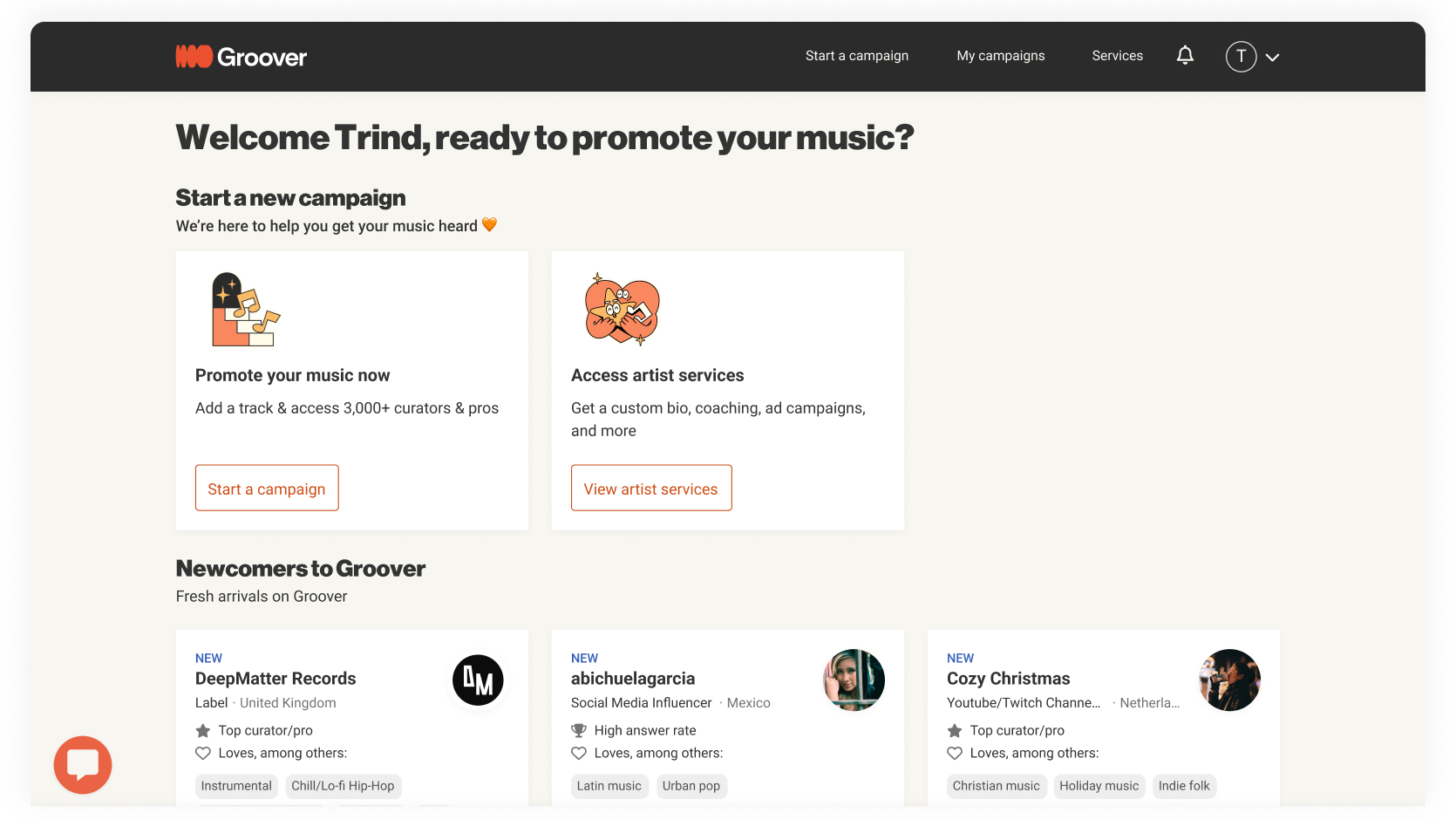Open the My campaigns menu

1000,55
